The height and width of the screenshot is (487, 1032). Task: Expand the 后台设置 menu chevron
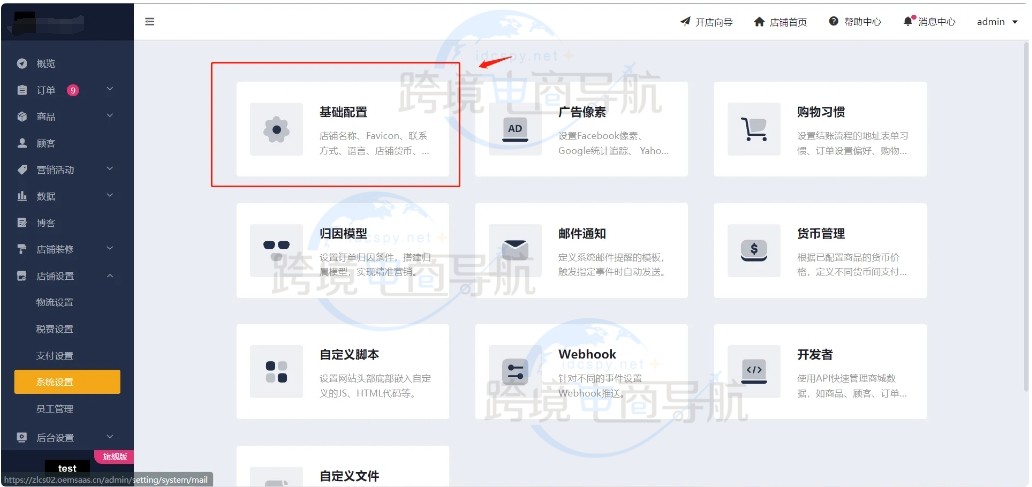[110, 436]
